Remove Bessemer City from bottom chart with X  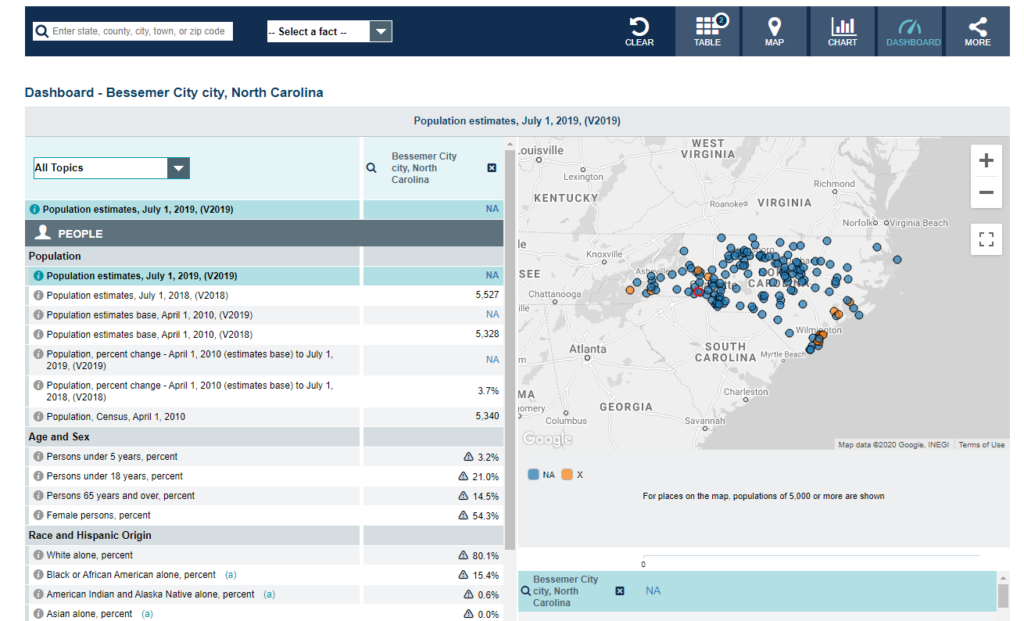click(x=620, y=591)
